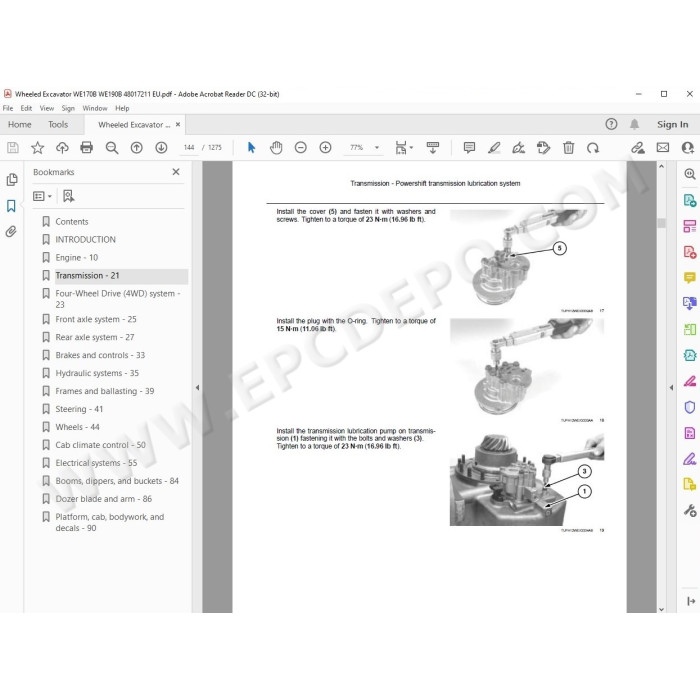Go to the next page arrow
Viewport: 700px width, 700px height.
[x=161, y=148]
